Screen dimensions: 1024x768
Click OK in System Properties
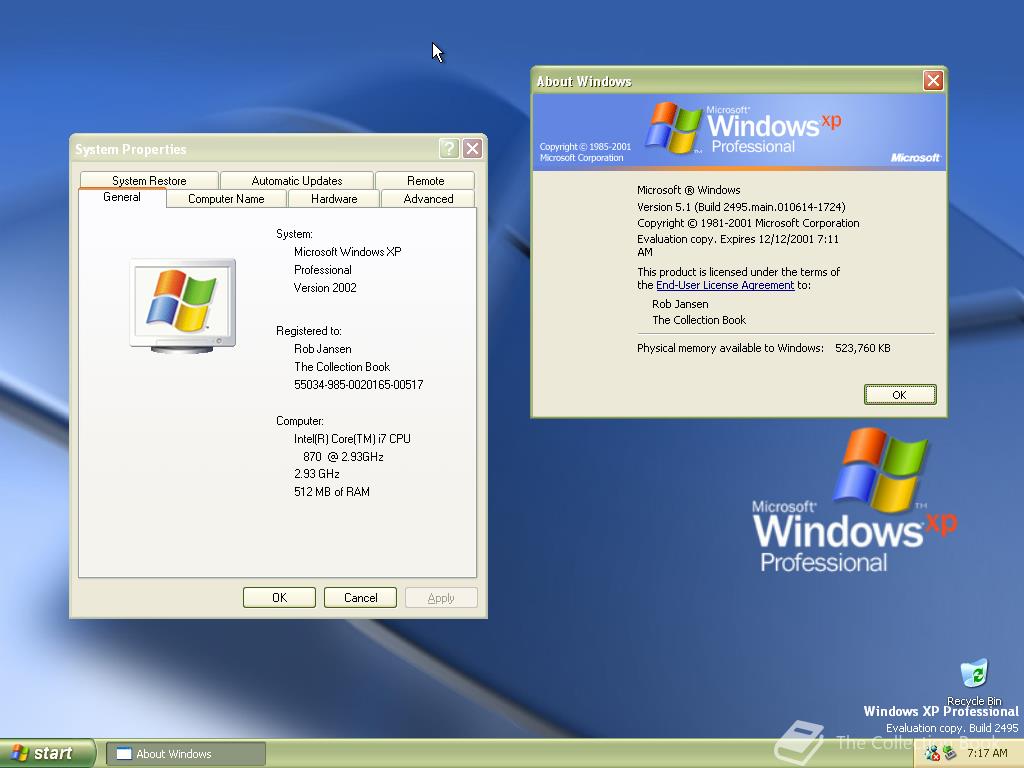pyautogui.click(x=280, y=598)
